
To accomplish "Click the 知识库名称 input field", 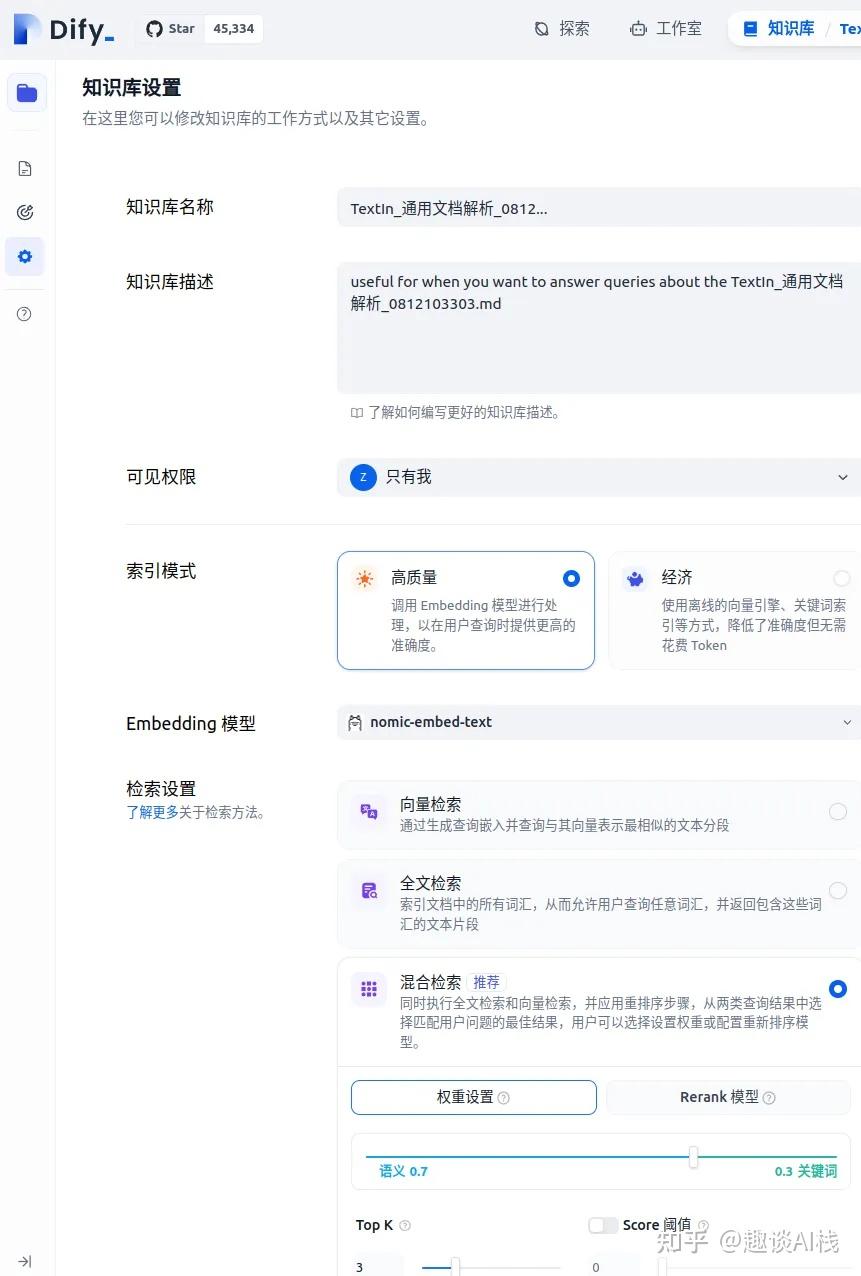I will [x=600, y=208].
